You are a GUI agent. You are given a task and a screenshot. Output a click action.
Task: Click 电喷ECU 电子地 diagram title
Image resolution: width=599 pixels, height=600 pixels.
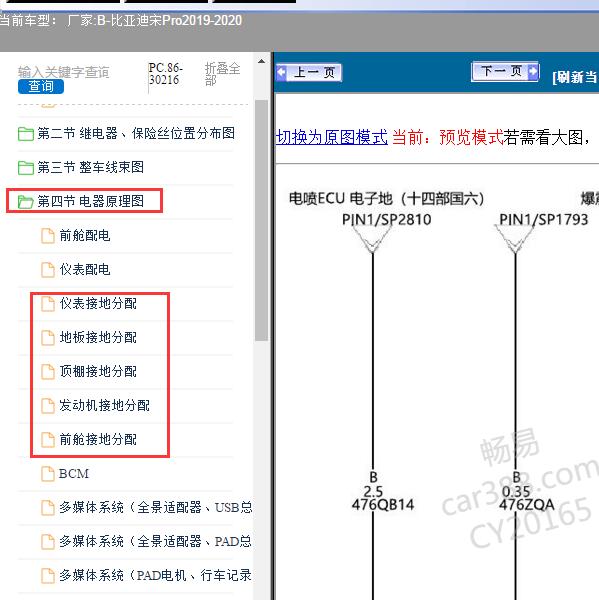[387, 199]
